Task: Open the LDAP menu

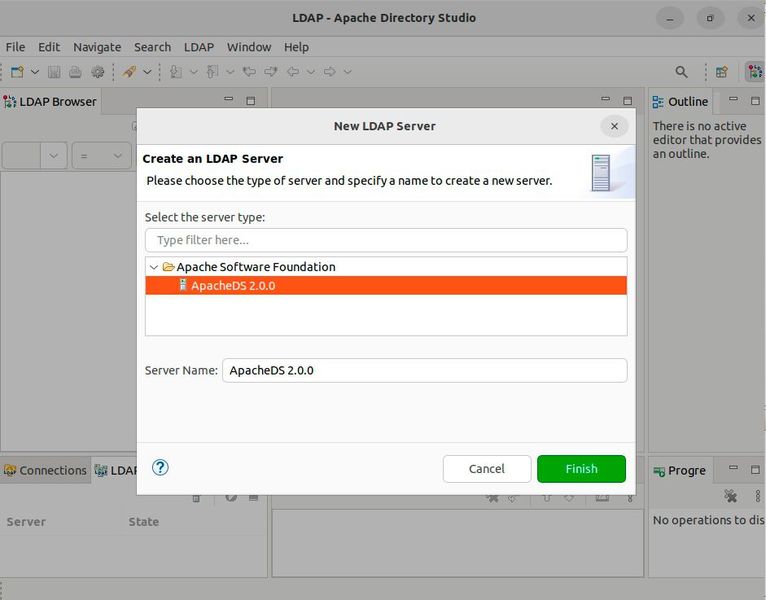Action: point(199,47)
